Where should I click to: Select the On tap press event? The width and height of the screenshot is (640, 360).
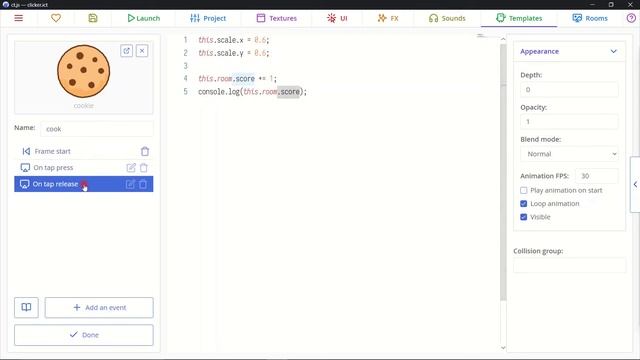pos(84,168)
